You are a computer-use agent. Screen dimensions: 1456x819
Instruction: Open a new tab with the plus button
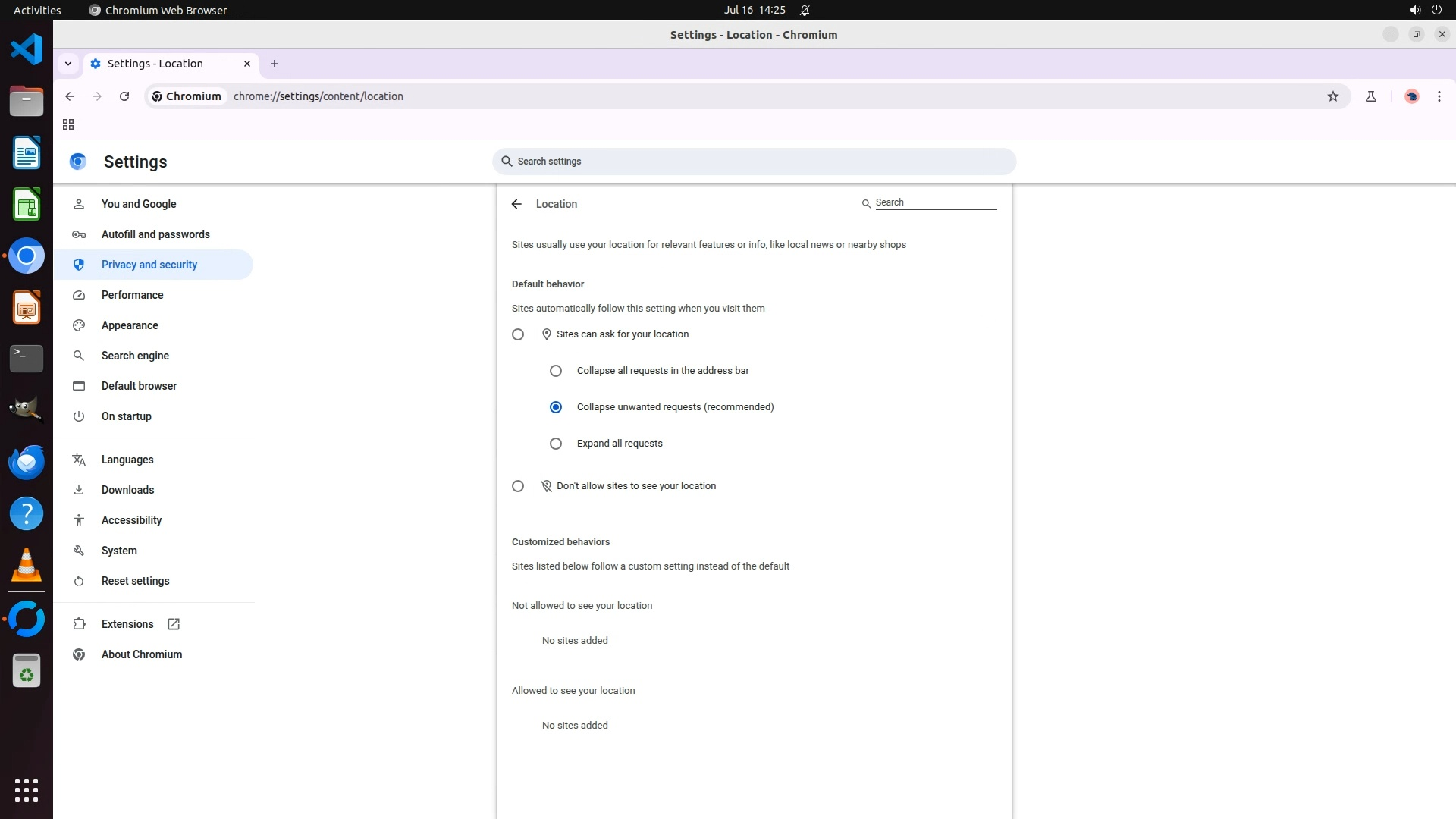click(x=275, y=64)
